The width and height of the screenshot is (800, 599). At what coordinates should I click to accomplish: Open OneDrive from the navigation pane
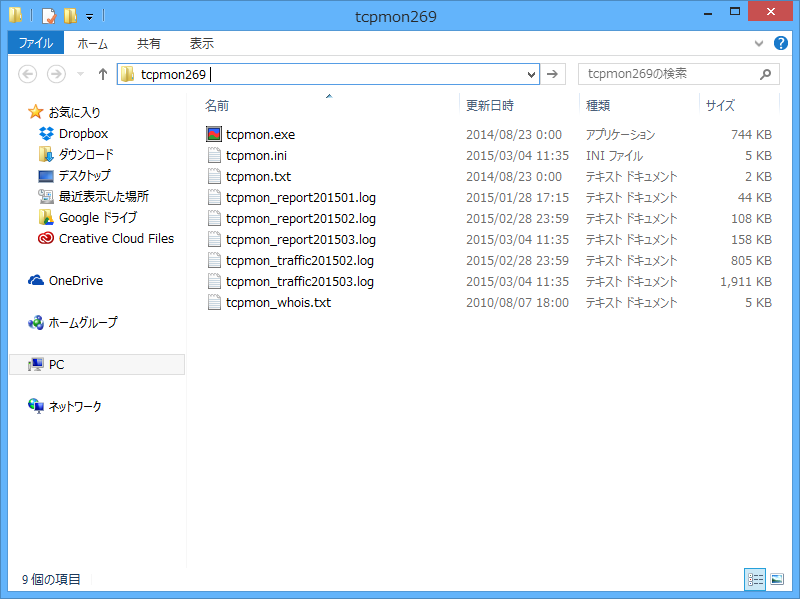click(74, 279)
